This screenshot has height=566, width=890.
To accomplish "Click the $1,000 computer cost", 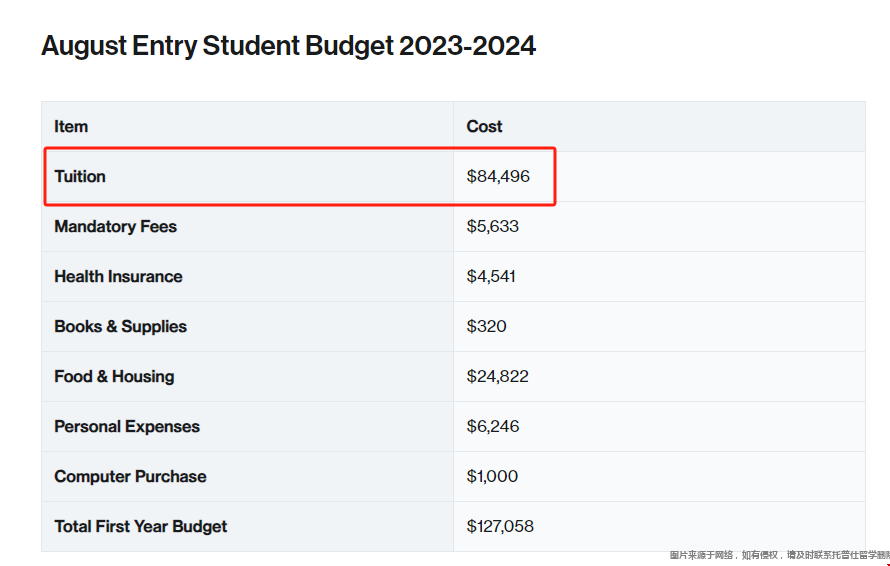I will click(492, 477).
